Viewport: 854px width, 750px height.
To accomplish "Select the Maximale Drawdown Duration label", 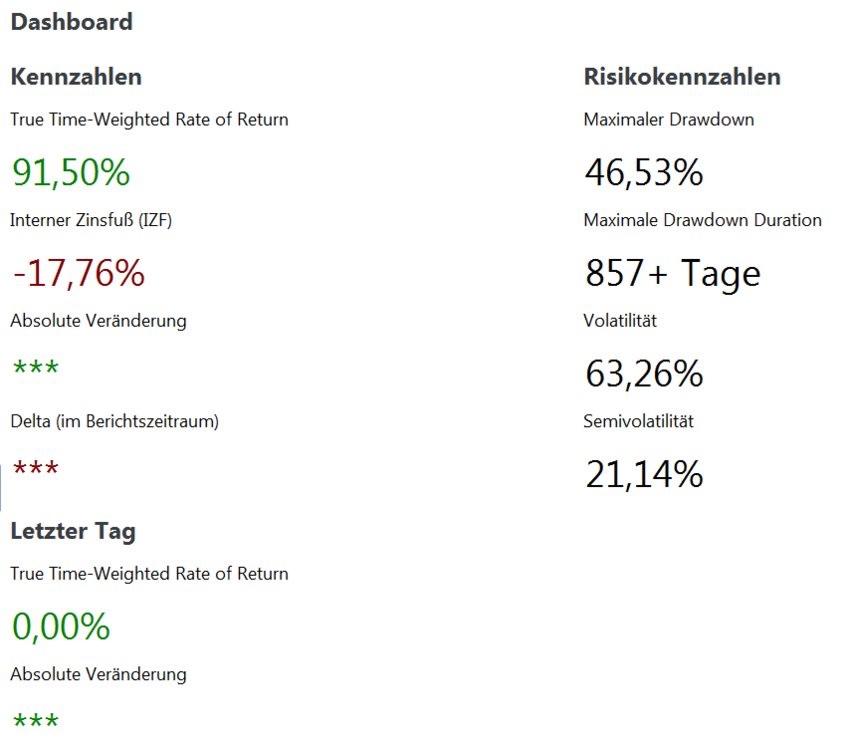I will click(702, 220).
